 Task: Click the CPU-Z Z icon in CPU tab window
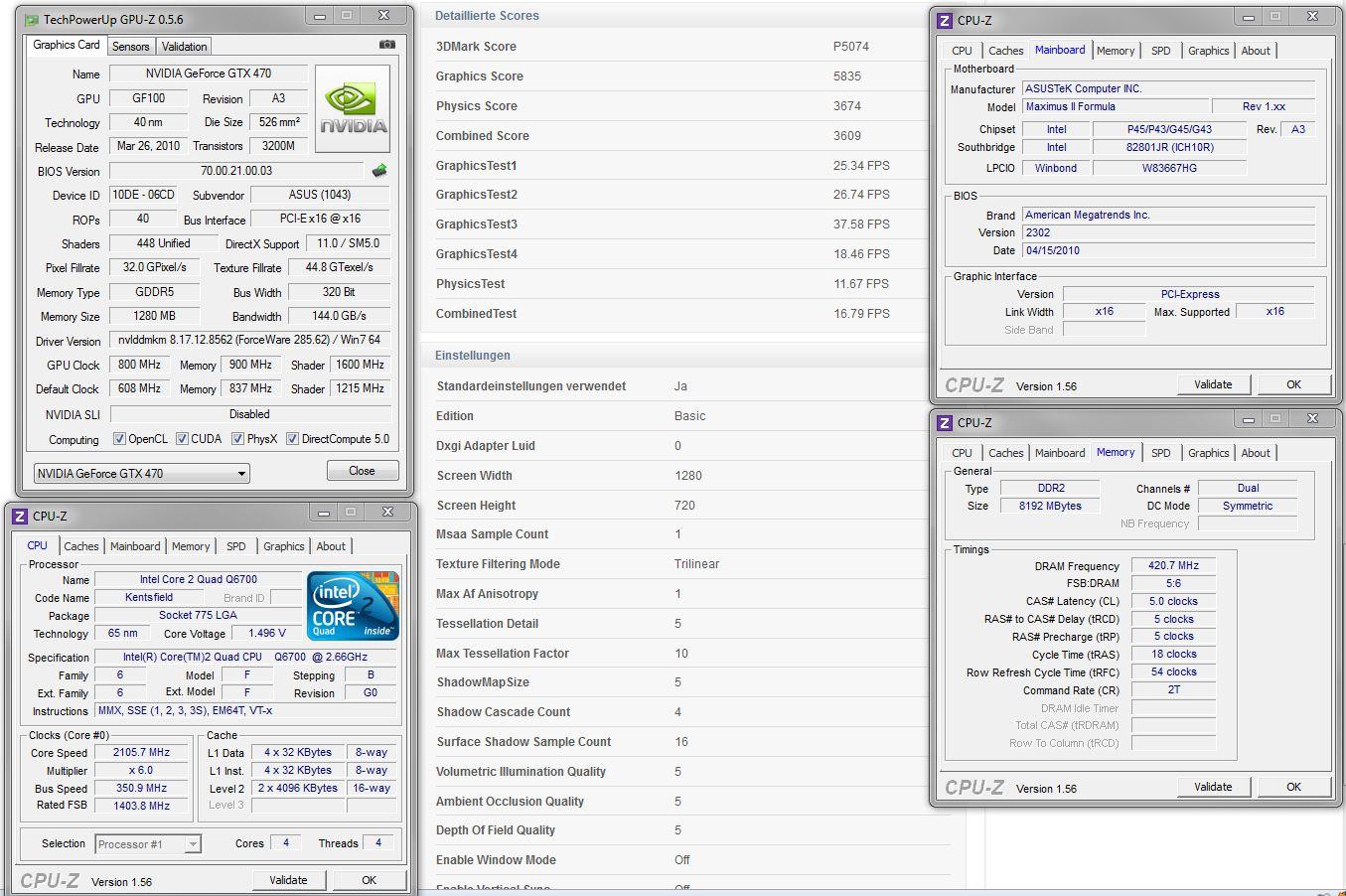(20, 516)
